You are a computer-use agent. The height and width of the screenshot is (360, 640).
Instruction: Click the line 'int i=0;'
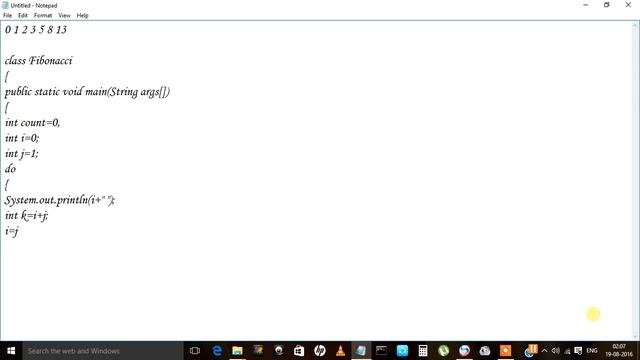22,138
